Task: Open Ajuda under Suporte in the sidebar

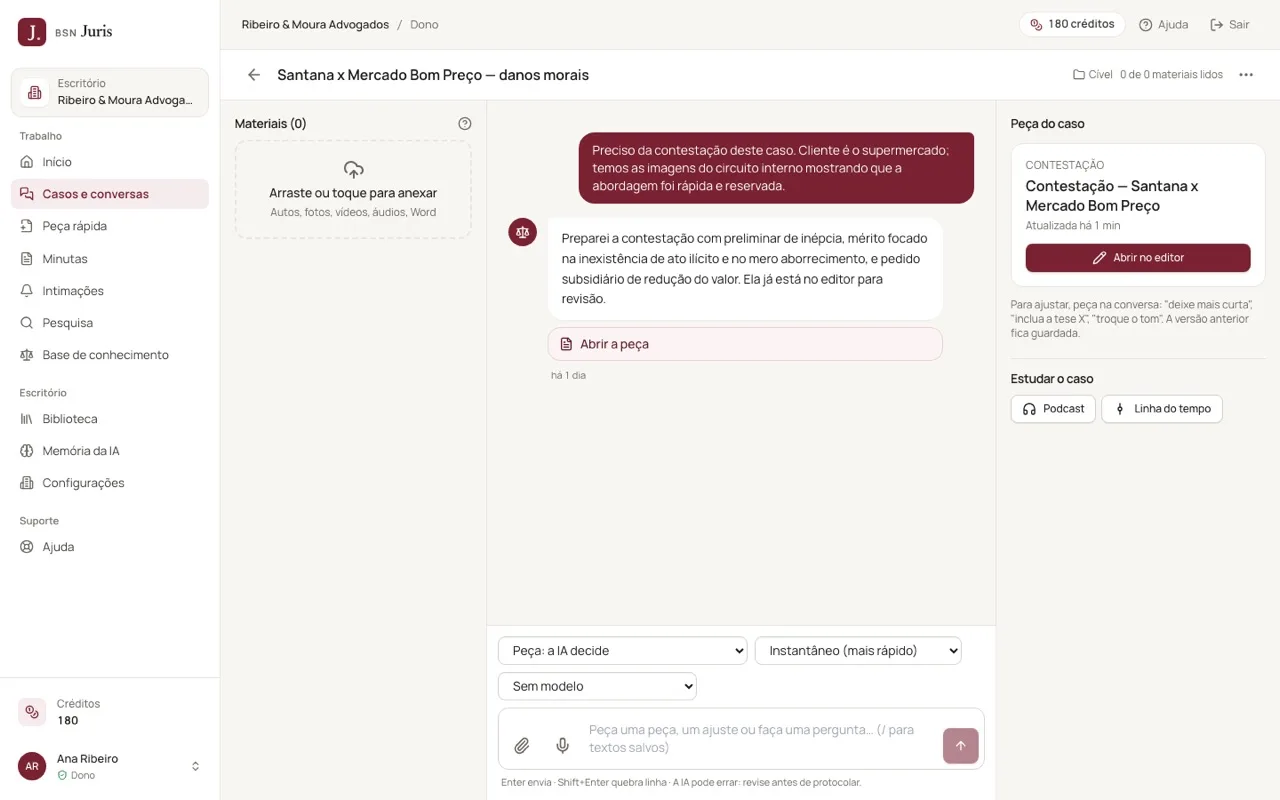Action: (x=110, y=547)
